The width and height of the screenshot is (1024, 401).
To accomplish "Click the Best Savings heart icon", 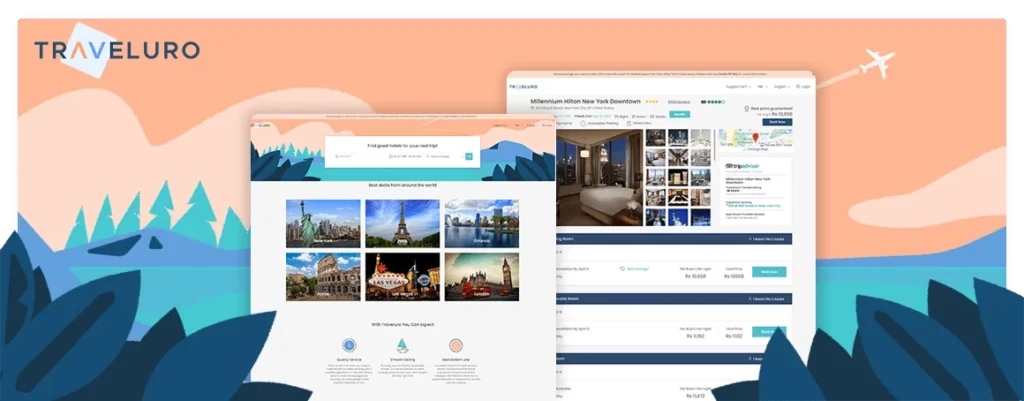I will point(622,268).
